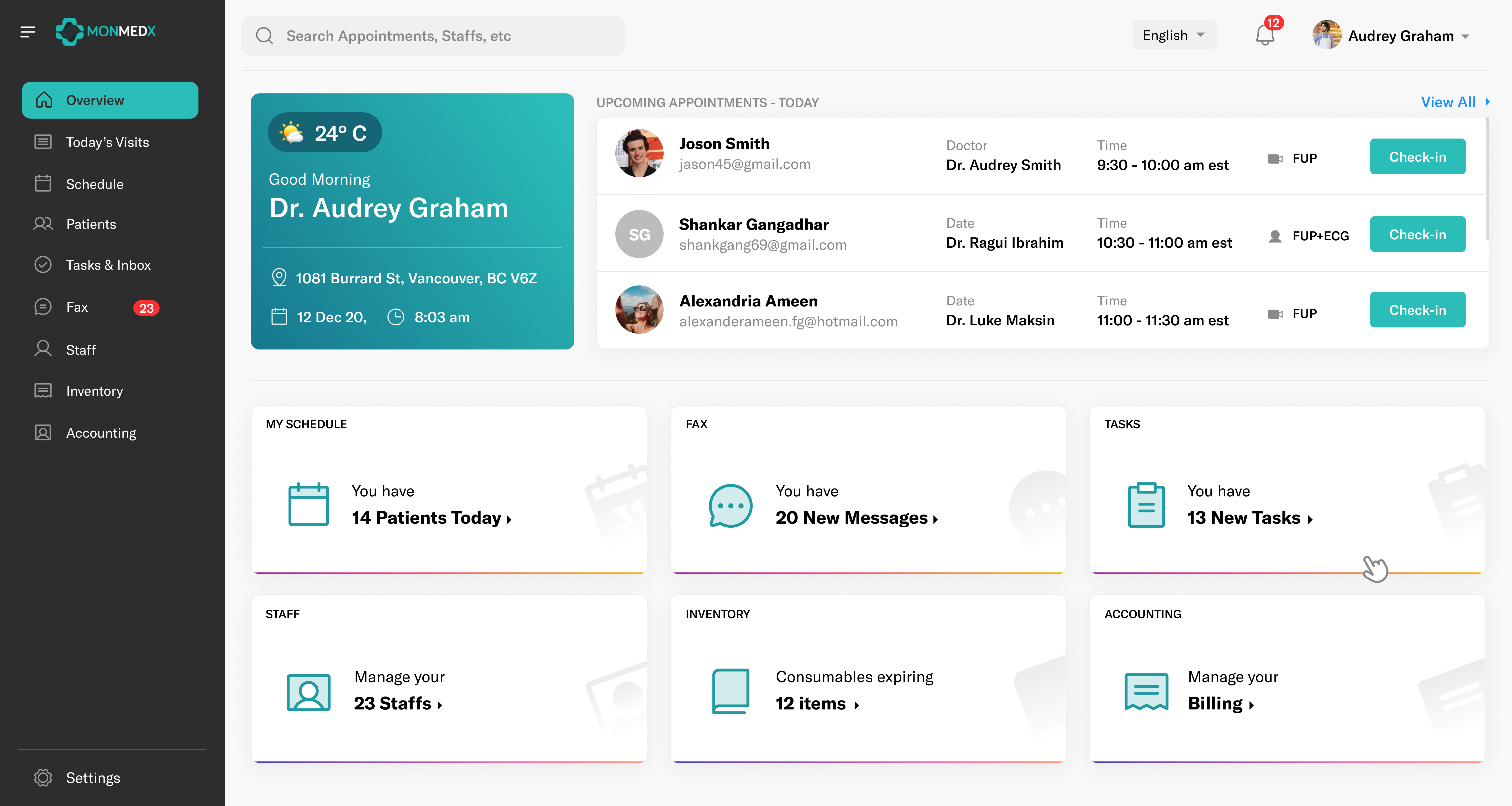Open the Overview menu item
The height and width of the screenshot is (806, 1512).
tap(110, 100)
